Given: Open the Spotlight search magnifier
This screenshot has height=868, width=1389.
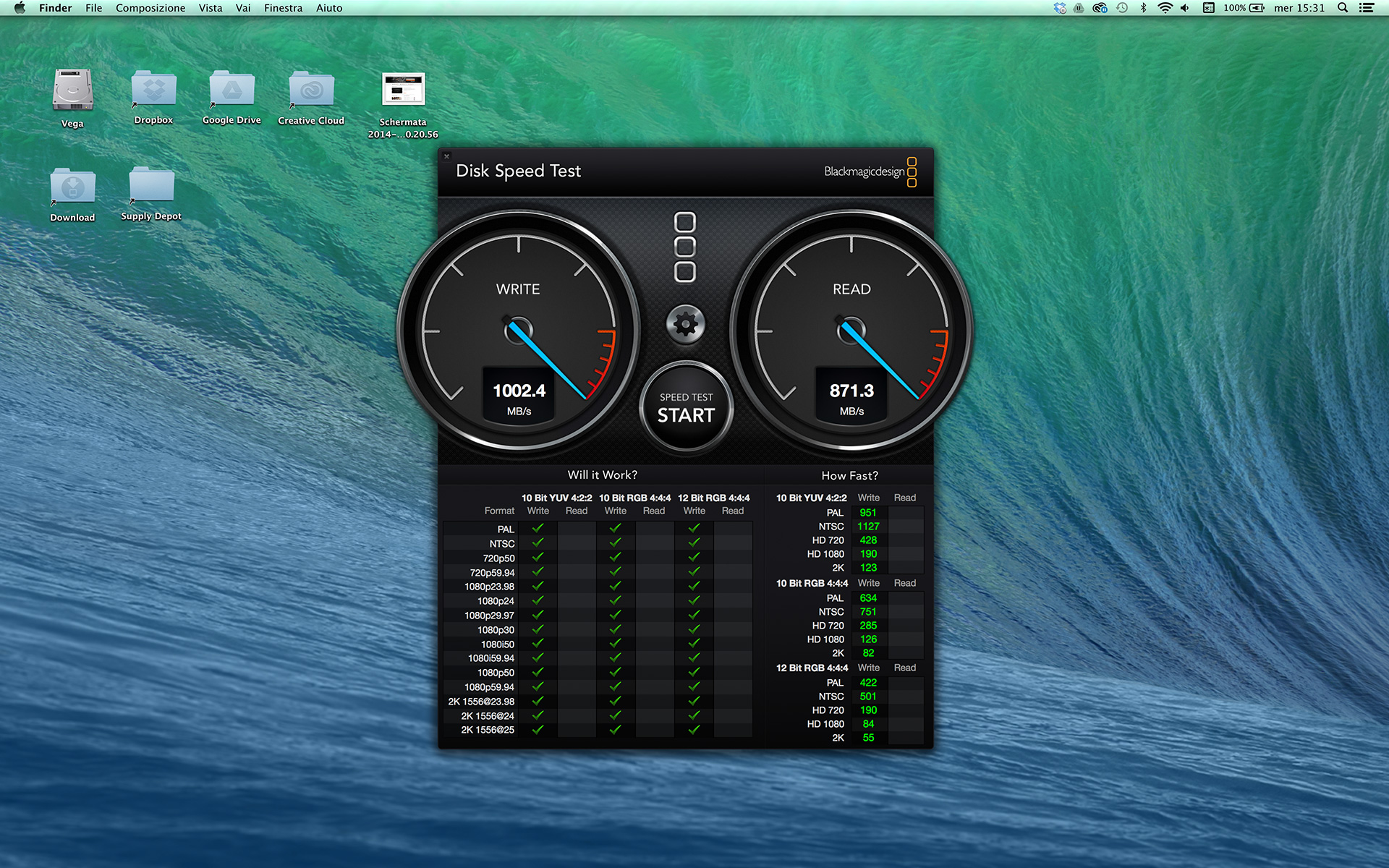Looking at the screenshot, I should point(1343,8).
